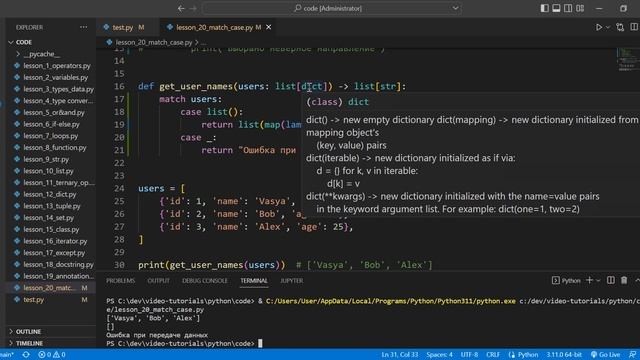The height and width of the screenshot is (360, 640).
Task: Open Explorer more actions ellipsis
Action: tap(84, 27)
